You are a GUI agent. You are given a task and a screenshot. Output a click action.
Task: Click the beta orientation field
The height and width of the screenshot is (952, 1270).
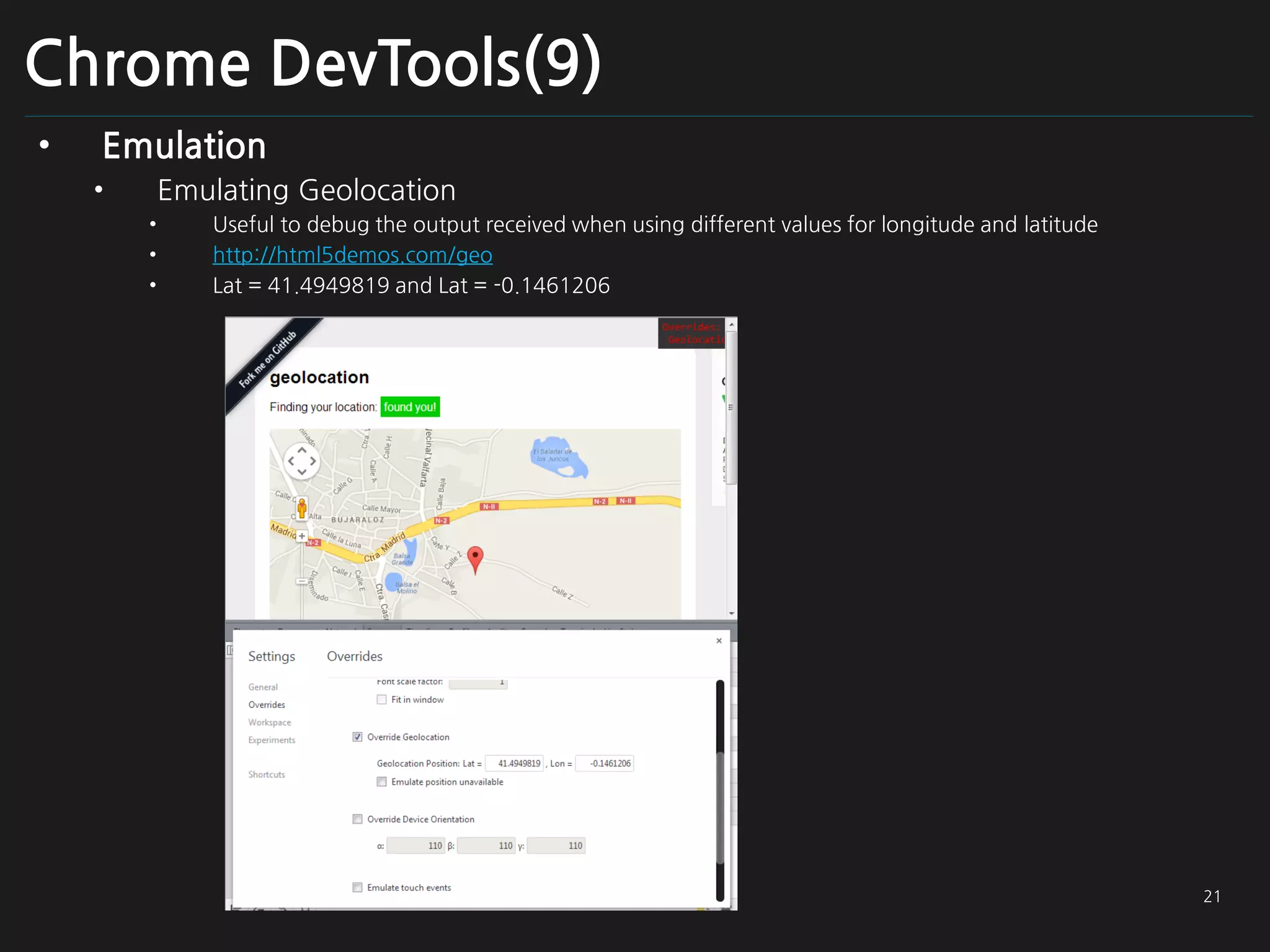486,846
